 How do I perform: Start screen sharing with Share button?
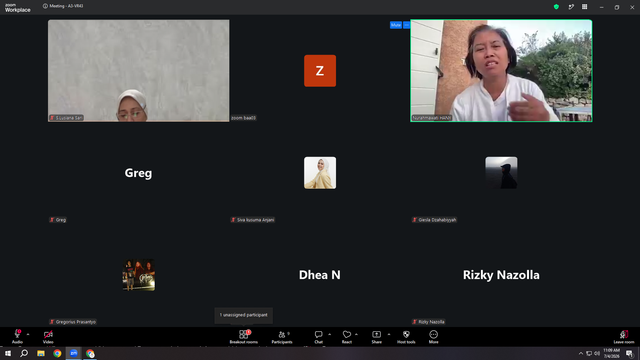click(x=376, y=336)
